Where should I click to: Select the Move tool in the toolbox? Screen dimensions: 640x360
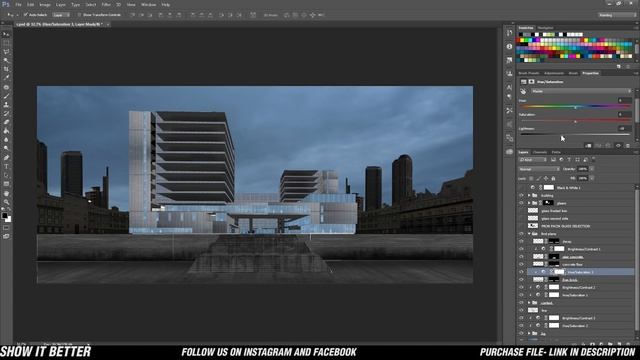6,34
